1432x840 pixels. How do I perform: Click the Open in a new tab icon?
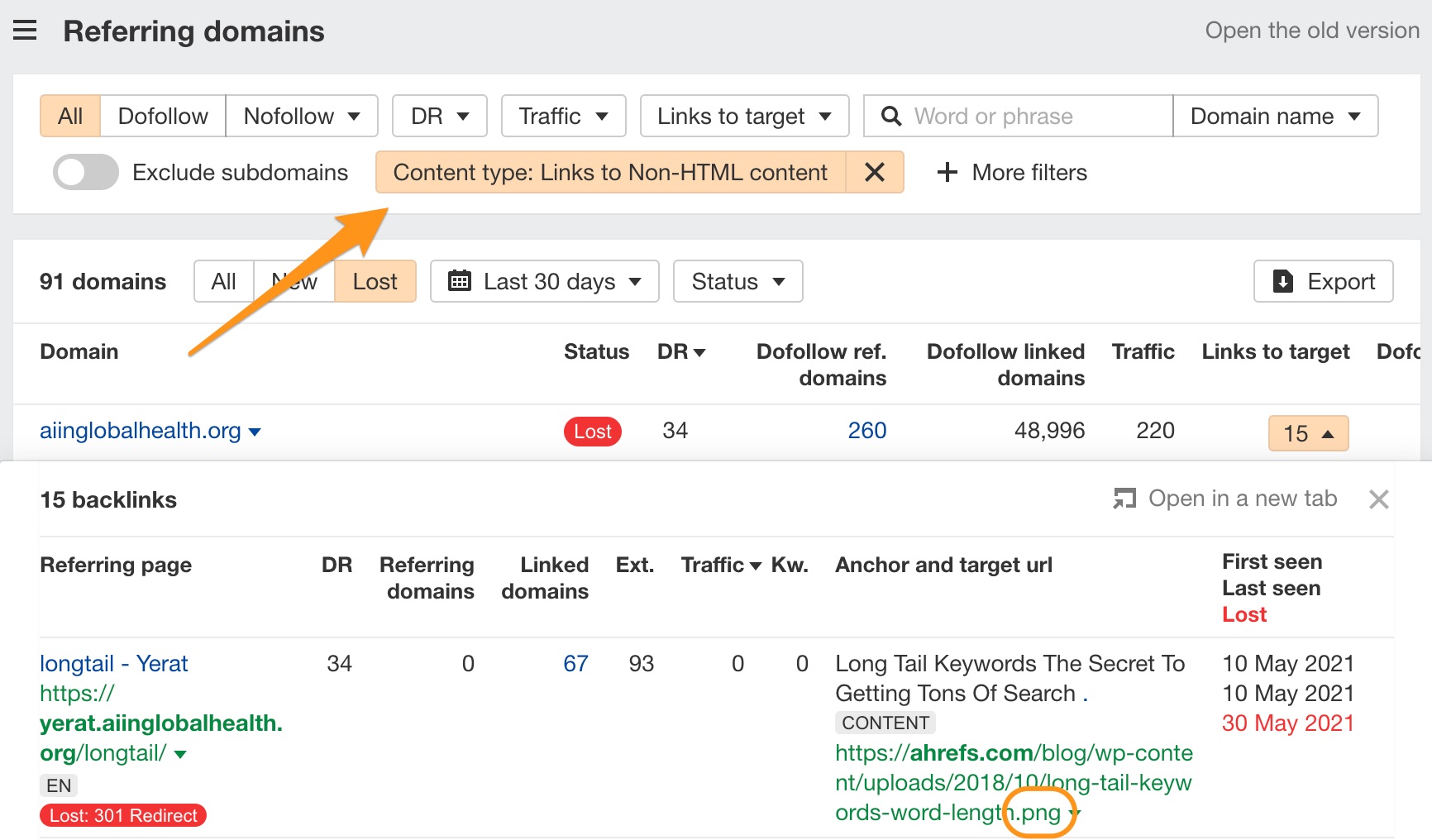point(1124,499)
